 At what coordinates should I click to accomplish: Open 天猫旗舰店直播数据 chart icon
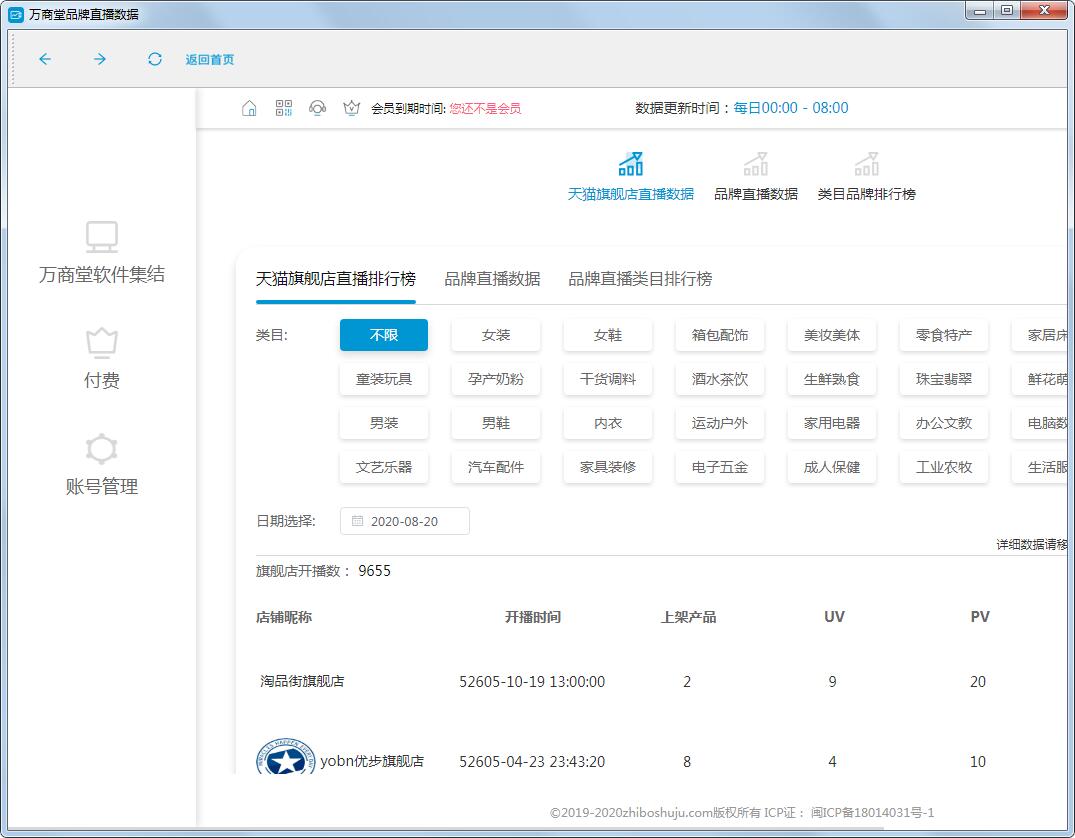pos(630,164)
